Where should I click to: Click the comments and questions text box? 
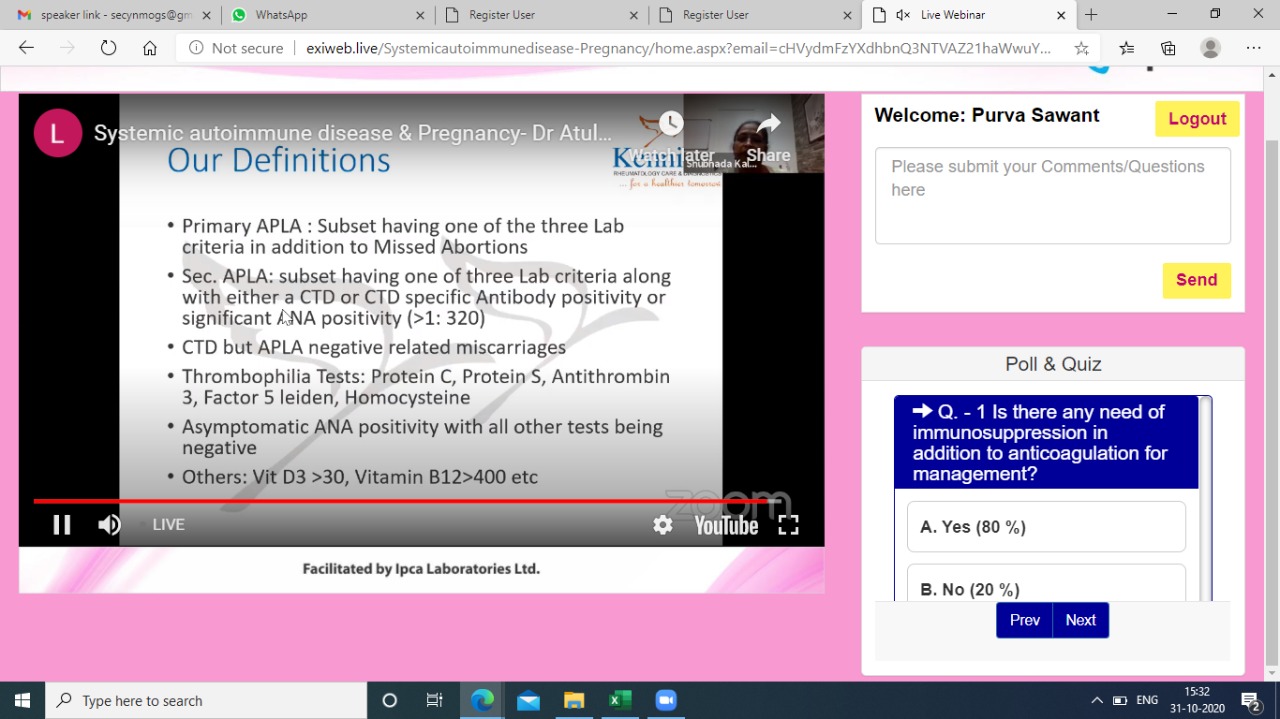[x=1052, y=196]
